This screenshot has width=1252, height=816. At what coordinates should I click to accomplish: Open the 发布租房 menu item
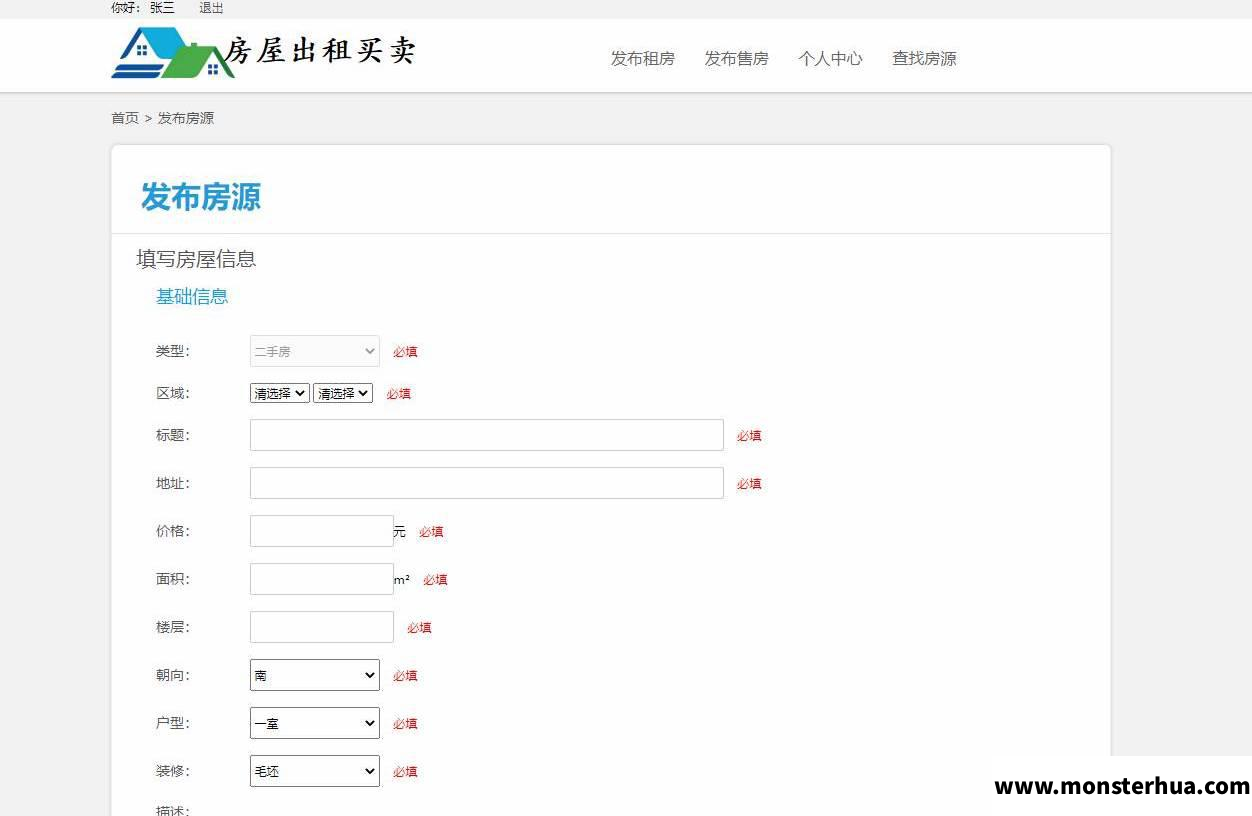point(643,59)
